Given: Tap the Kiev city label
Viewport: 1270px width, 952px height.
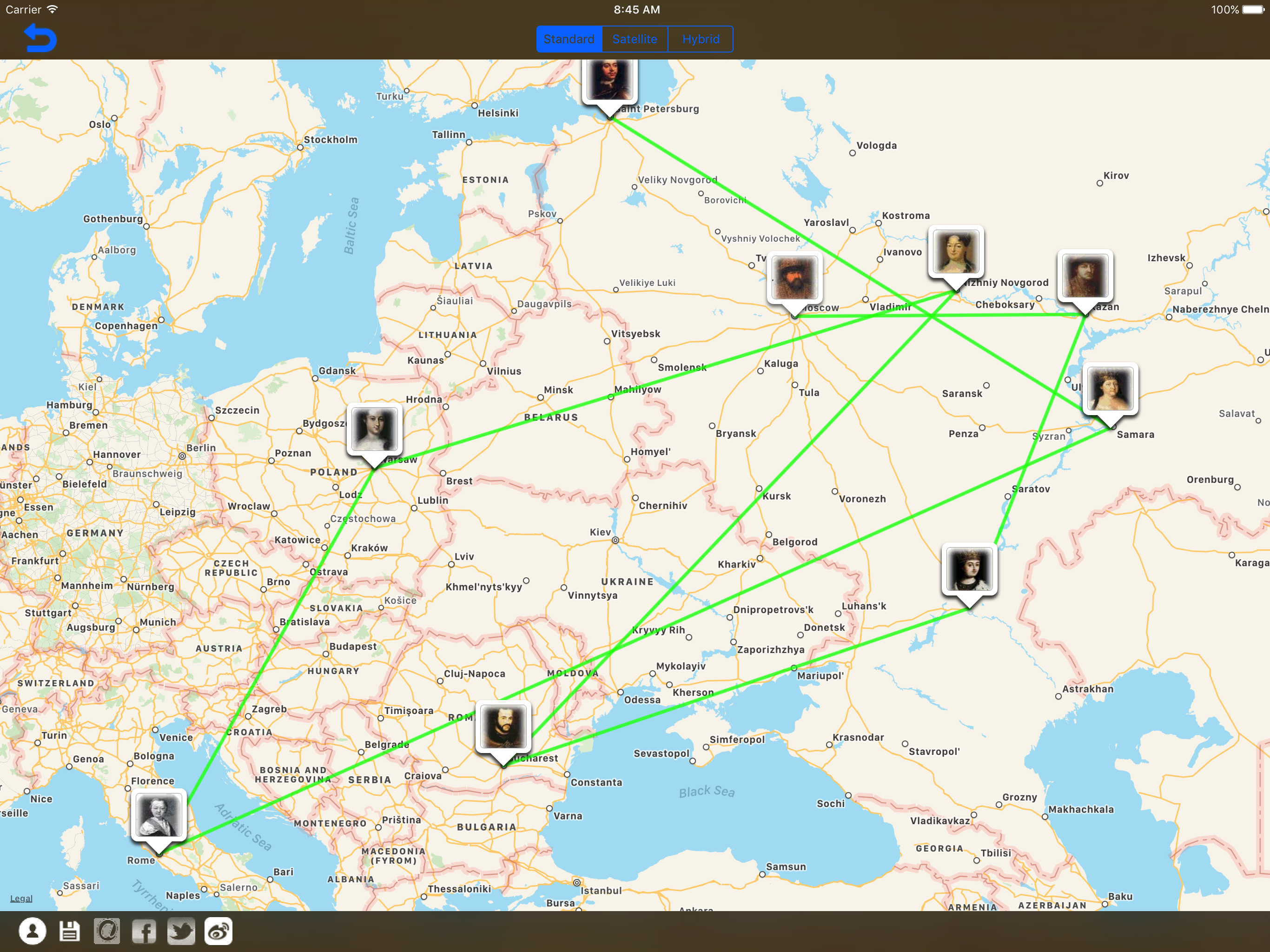Looking at the screenshot, I should (x=601, y=532).
